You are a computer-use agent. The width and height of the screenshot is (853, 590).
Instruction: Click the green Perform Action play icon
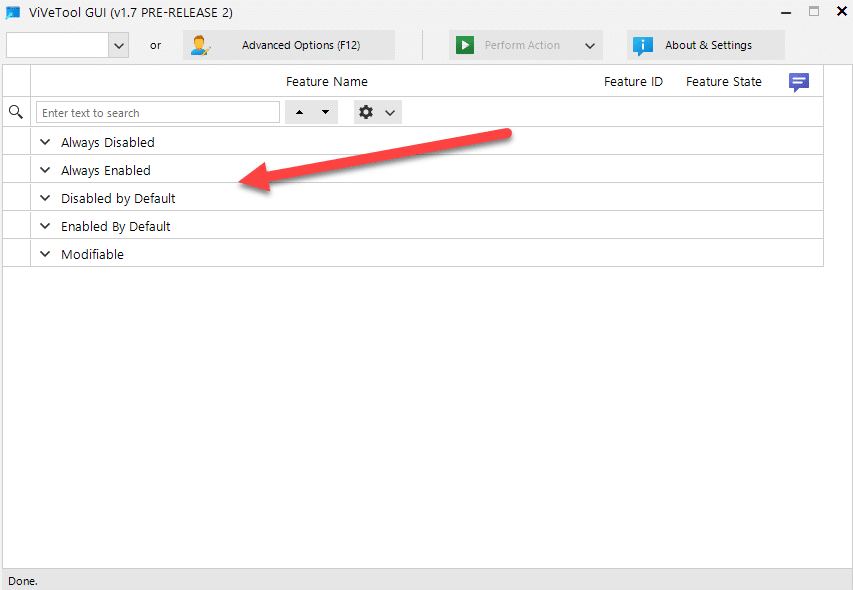tap(465, 45)
